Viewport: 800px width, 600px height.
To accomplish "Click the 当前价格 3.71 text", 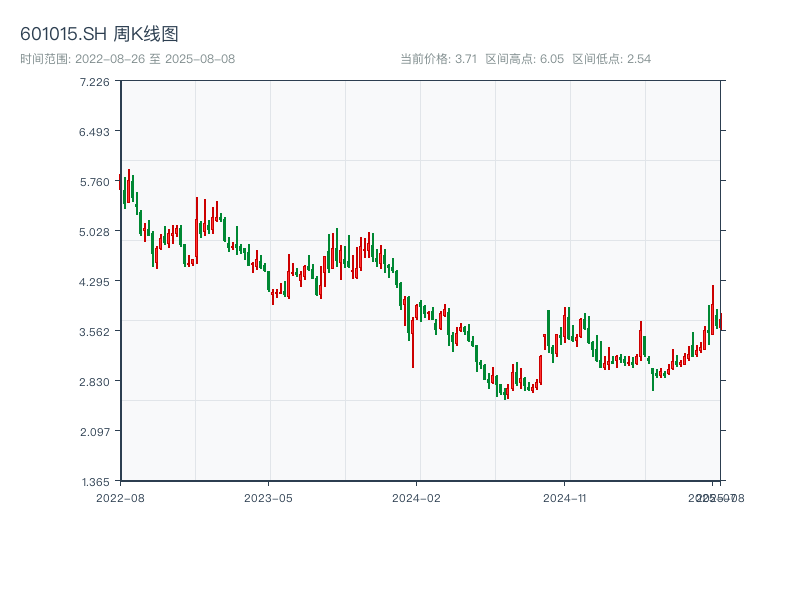I will (438, 59).
